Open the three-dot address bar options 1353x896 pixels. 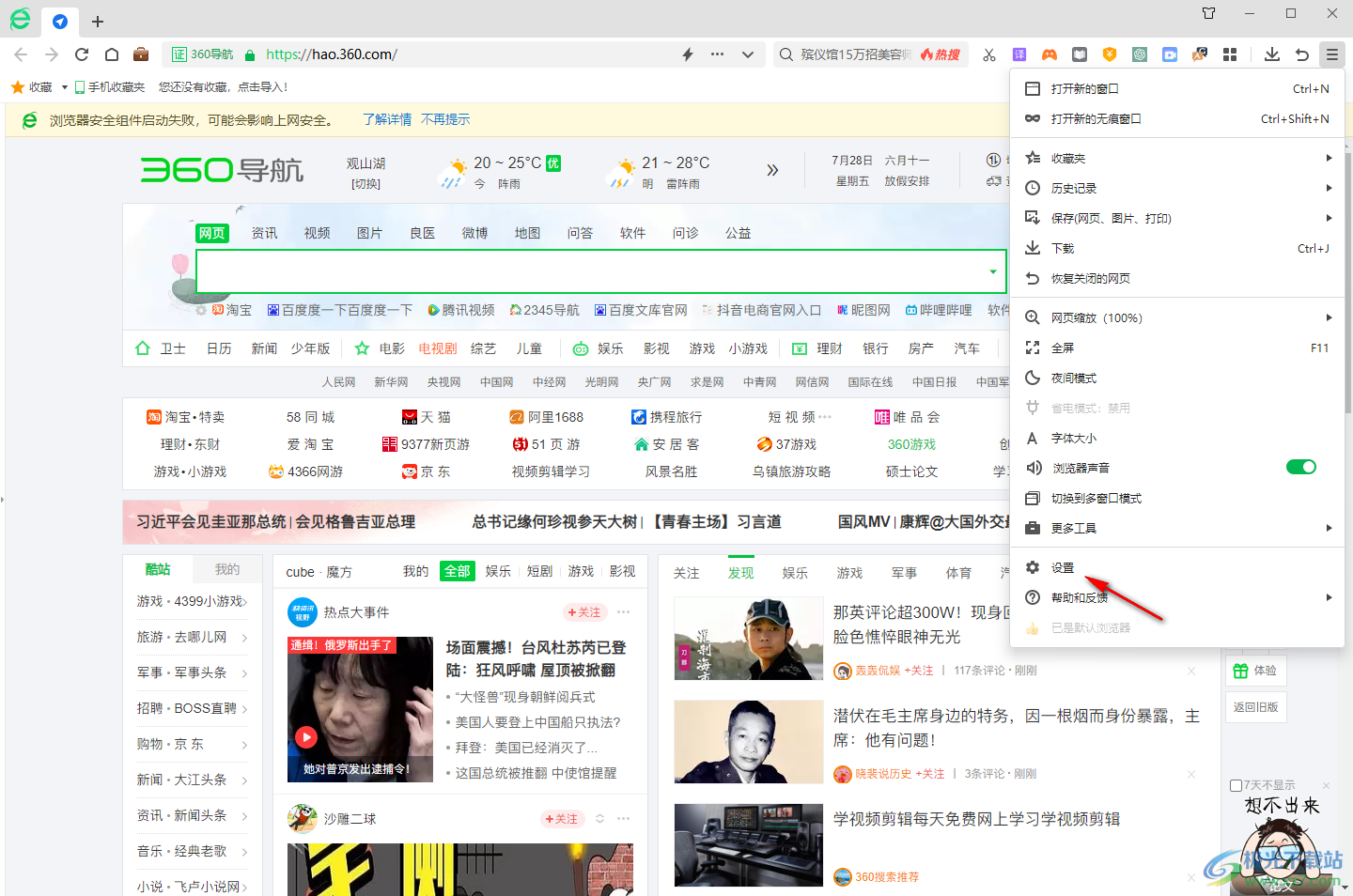pos(717,54)
